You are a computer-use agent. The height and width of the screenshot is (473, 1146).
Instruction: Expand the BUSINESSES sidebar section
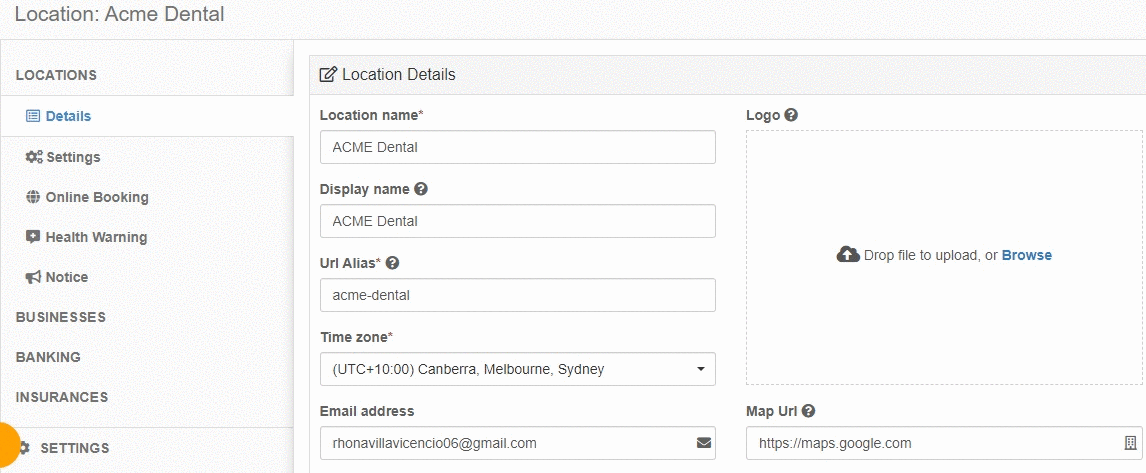pos(61,317)
